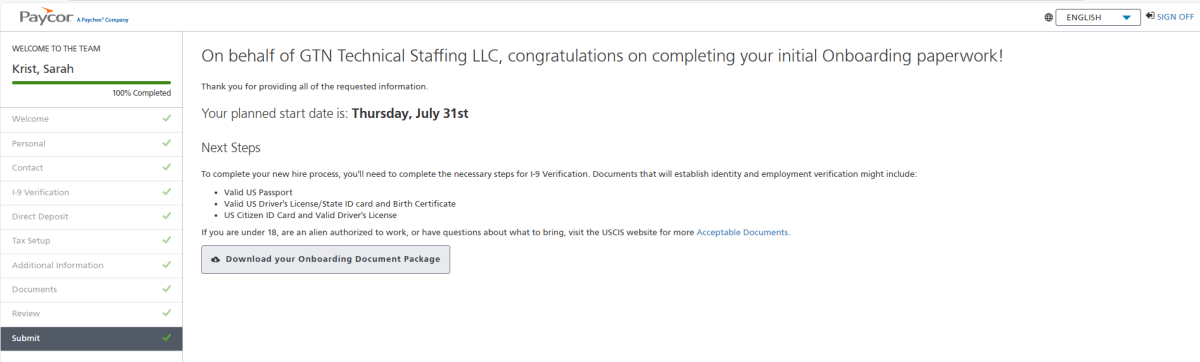1200x362 pixels.
Task: Click the Krist, Sarah name header
Action: 42,69
